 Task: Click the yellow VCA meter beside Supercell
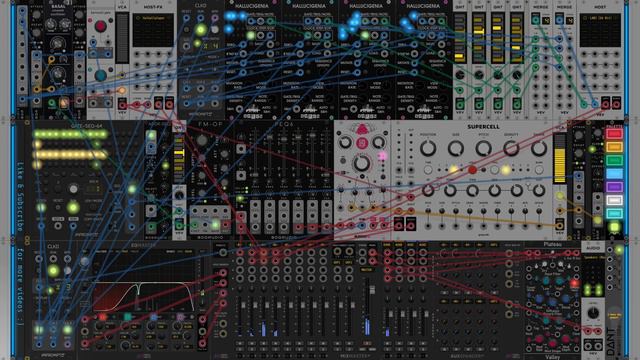point(560,159)
